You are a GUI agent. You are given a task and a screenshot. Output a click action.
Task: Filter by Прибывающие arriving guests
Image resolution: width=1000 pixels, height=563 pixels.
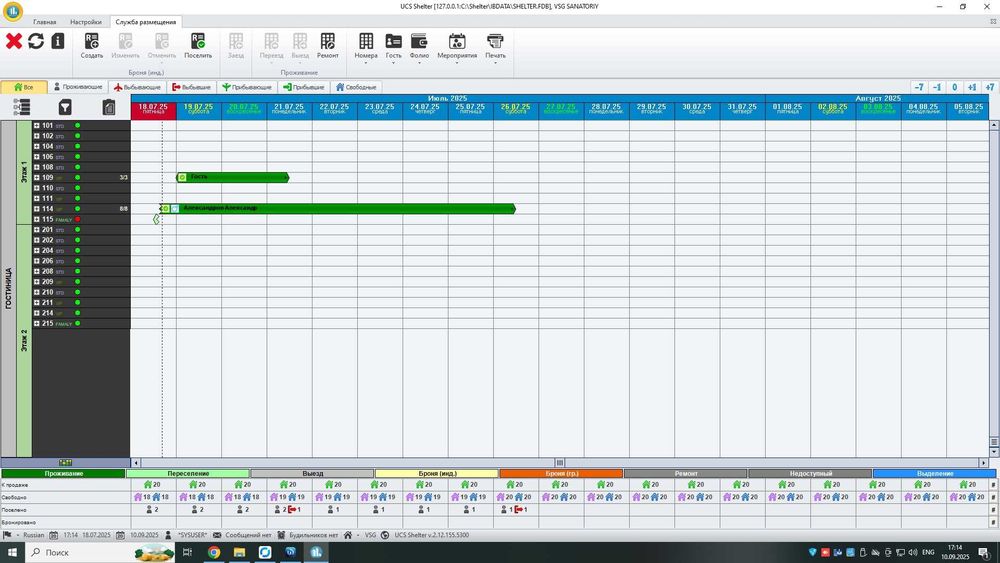pos(247,87)
